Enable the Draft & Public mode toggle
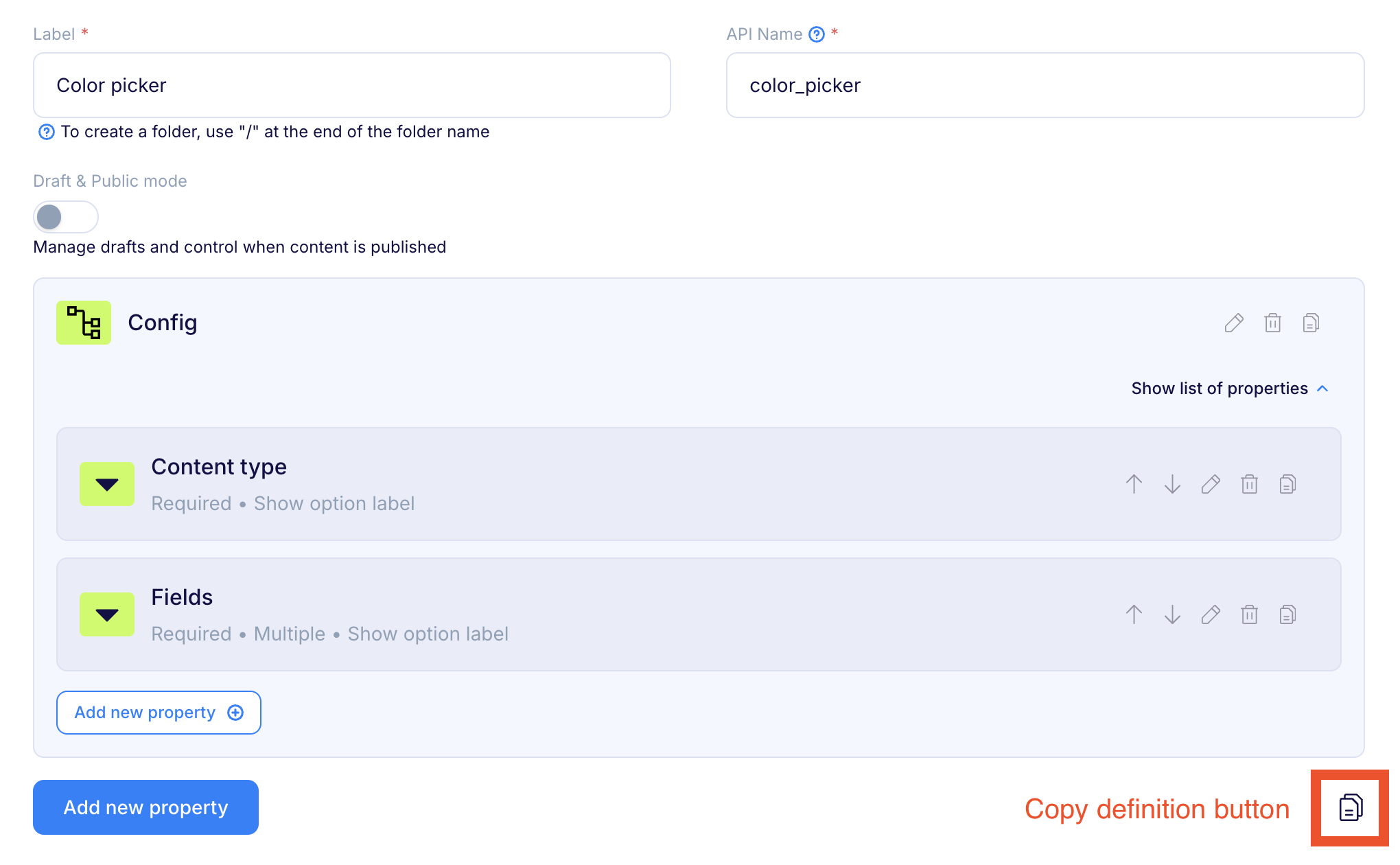The width and height of the screenshot is (1400, 865). tap(66, 217)
